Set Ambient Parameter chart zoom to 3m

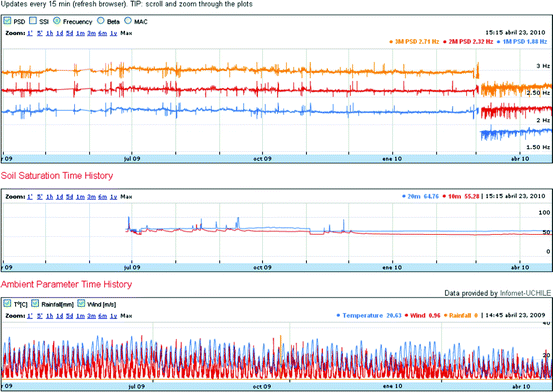[x=91, y=316]
